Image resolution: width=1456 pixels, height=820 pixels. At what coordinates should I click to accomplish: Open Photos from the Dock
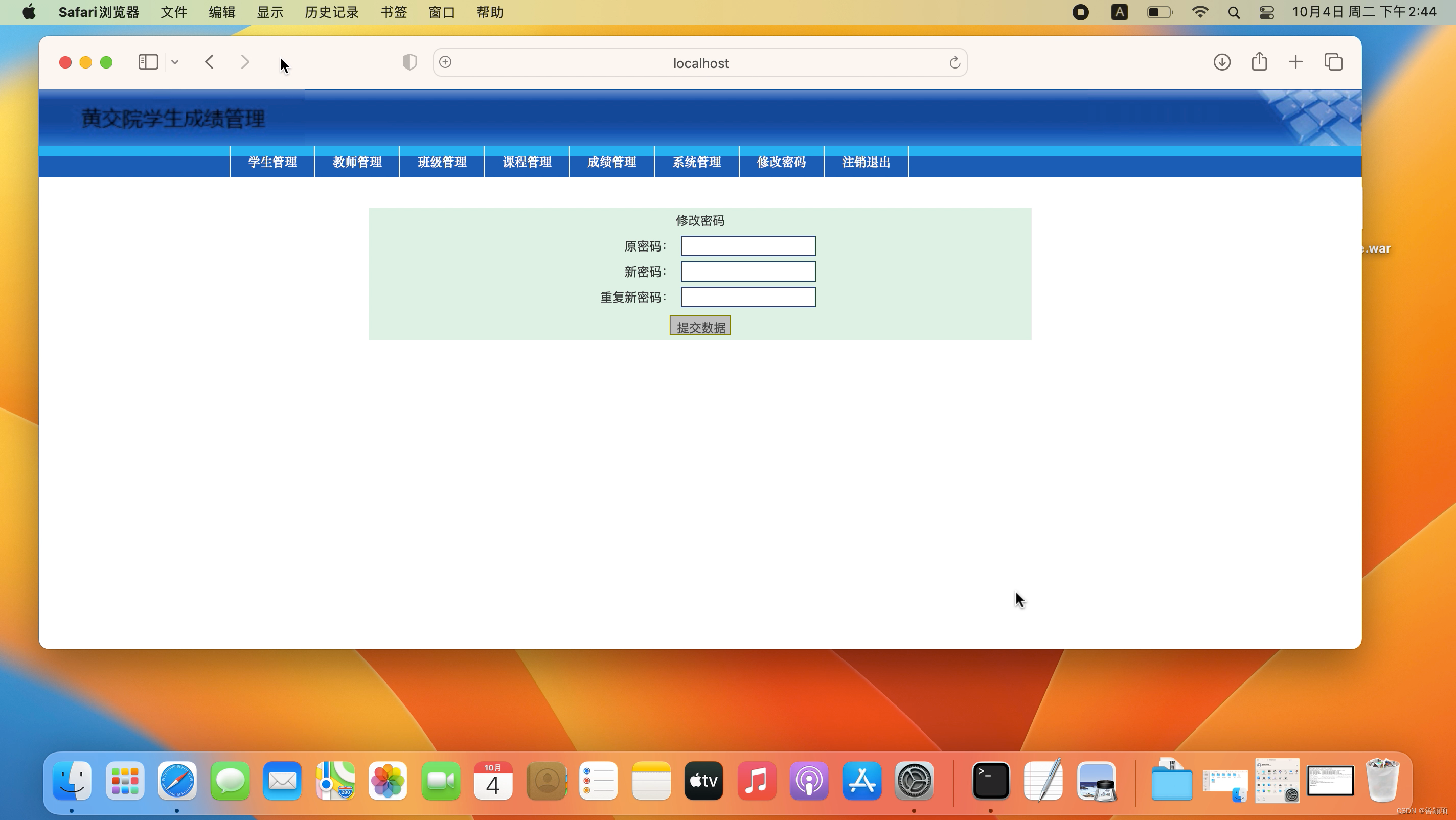tap(388, 781)
